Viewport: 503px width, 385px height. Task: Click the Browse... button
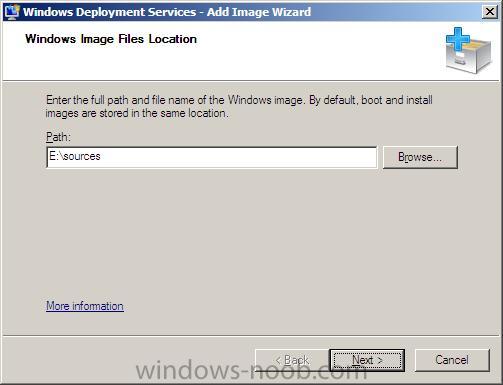tap(420, 157)
